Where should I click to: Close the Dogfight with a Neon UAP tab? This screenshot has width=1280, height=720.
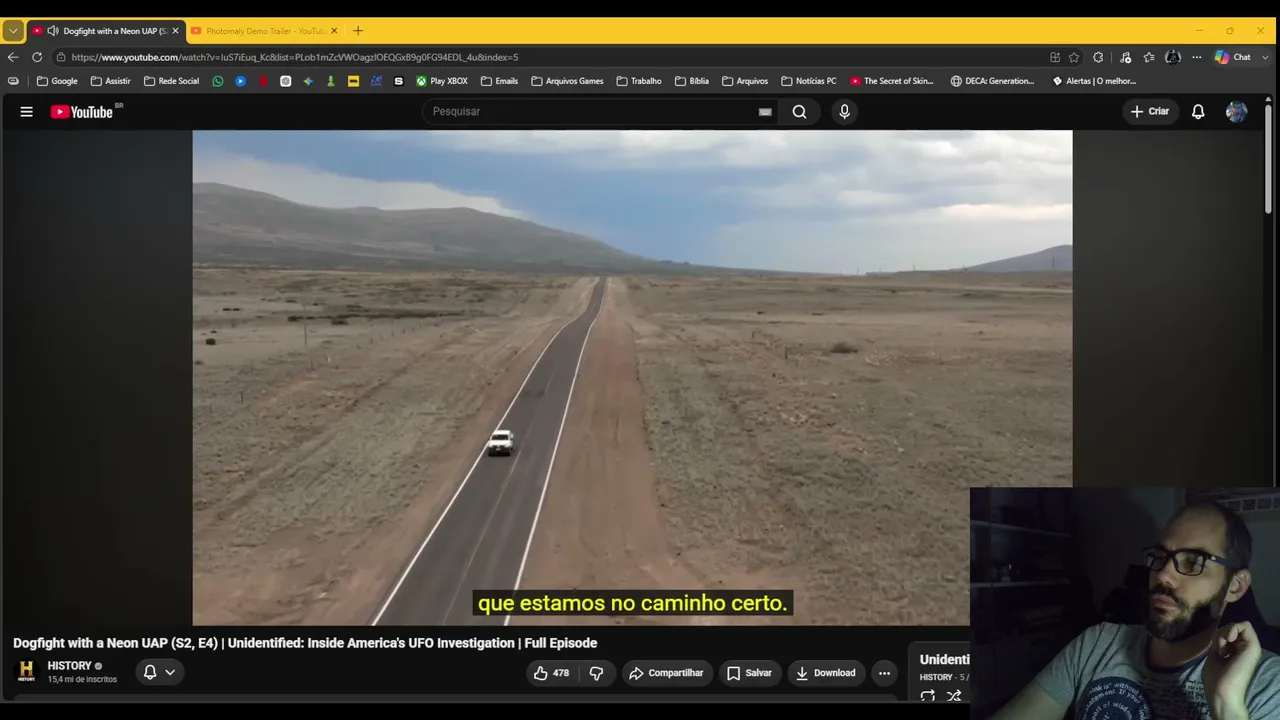pyautogui.click(x=175, y=31)
